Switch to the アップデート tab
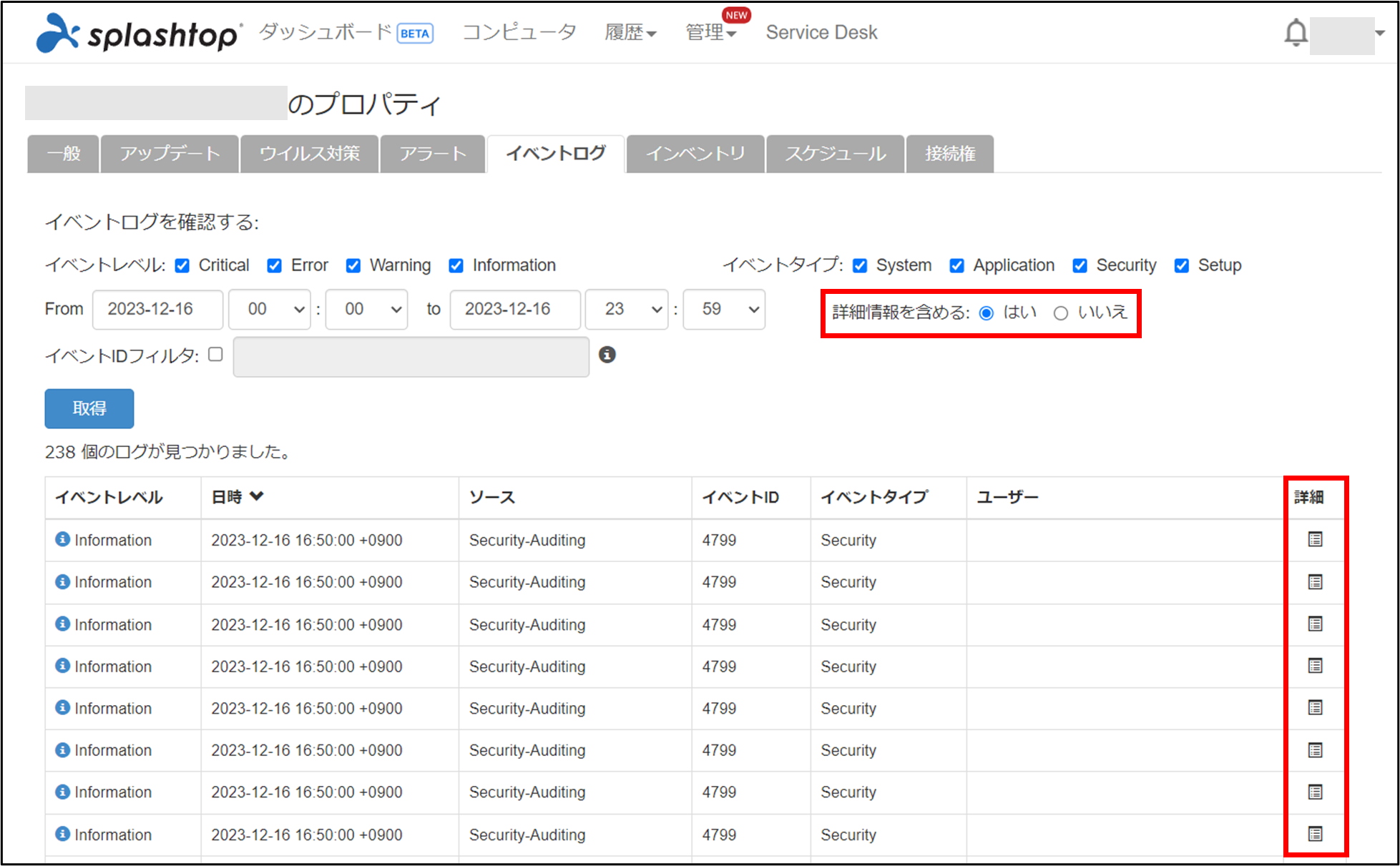Image resolution: width=1400 pixels, height=866 pixels. click(x=170, y=154)
